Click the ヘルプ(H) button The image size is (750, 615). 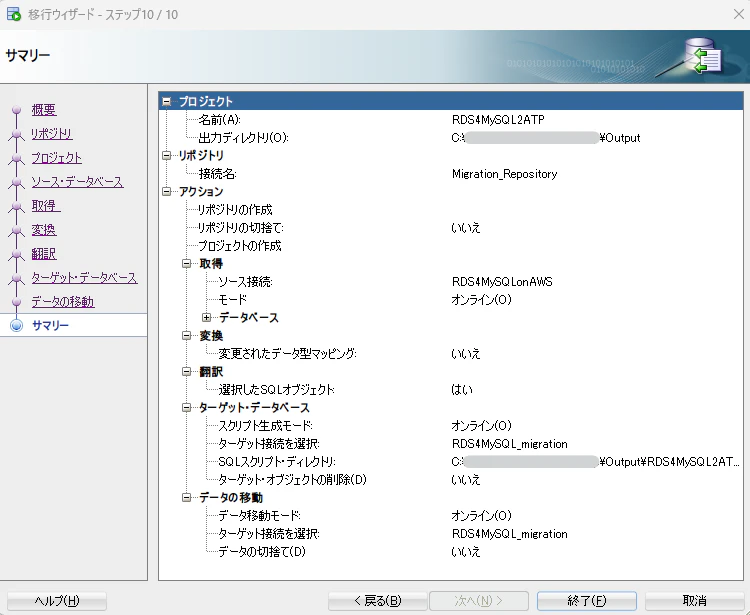[x=57, y=601]
